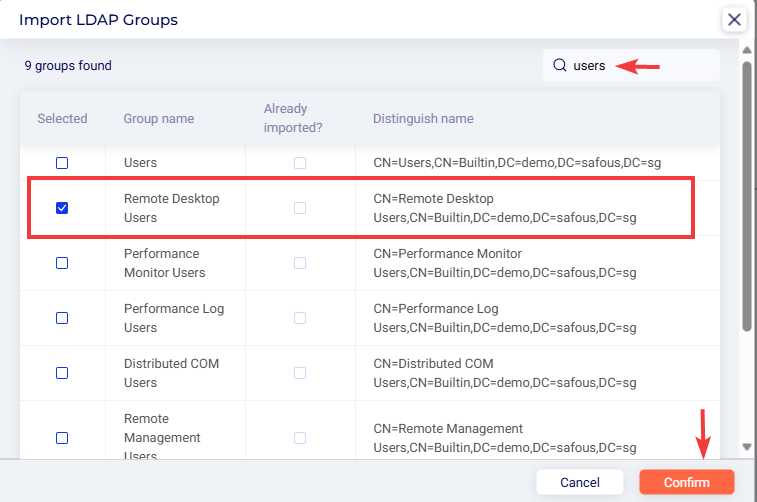Click the search magnifier icon
757x502 pixels.
click(560, 66)
